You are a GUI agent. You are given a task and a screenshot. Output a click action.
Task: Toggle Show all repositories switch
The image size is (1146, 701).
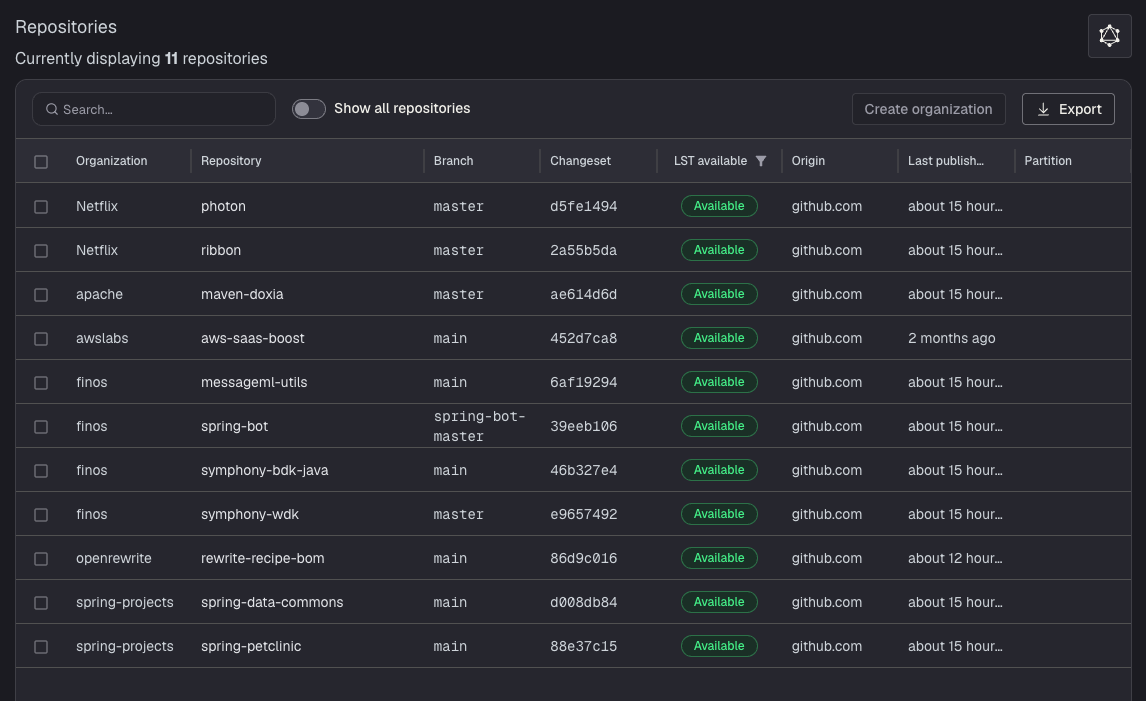(308, 109)
